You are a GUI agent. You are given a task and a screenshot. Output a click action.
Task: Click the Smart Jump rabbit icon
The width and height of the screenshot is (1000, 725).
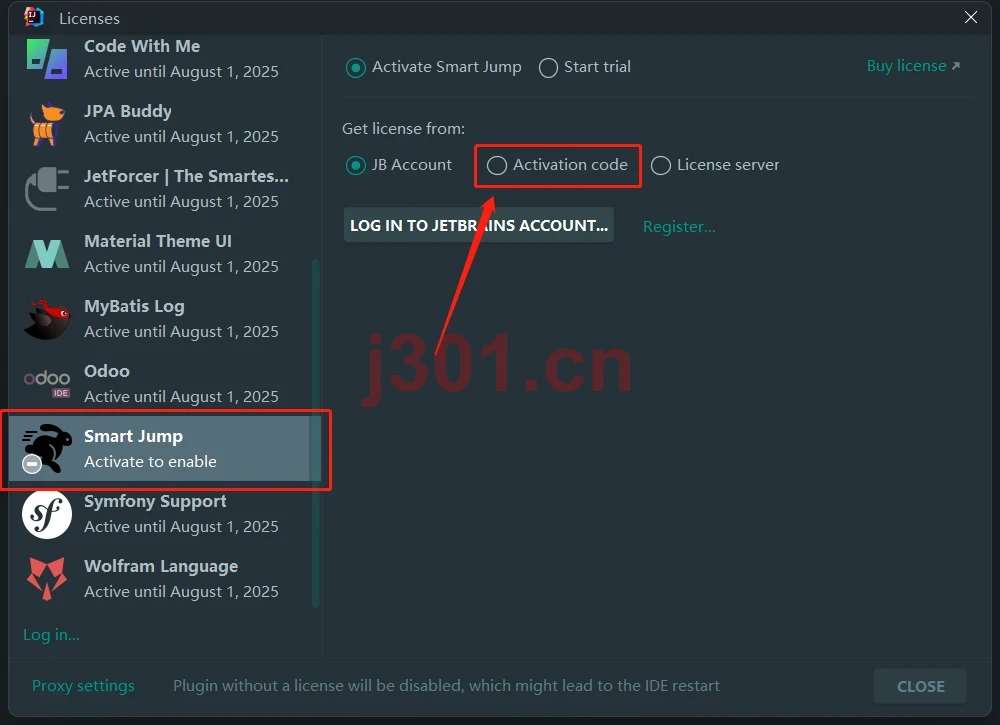click(47, 448)
